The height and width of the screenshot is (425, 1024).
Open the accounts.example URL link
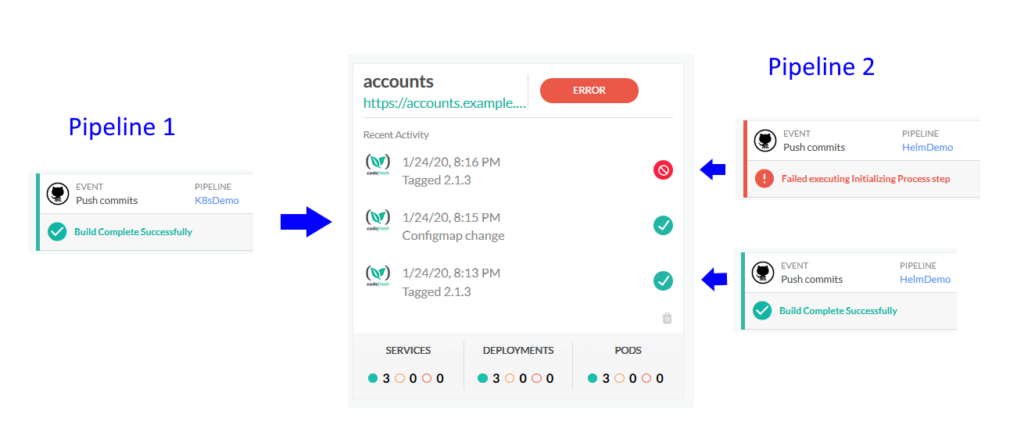[443, 102]
